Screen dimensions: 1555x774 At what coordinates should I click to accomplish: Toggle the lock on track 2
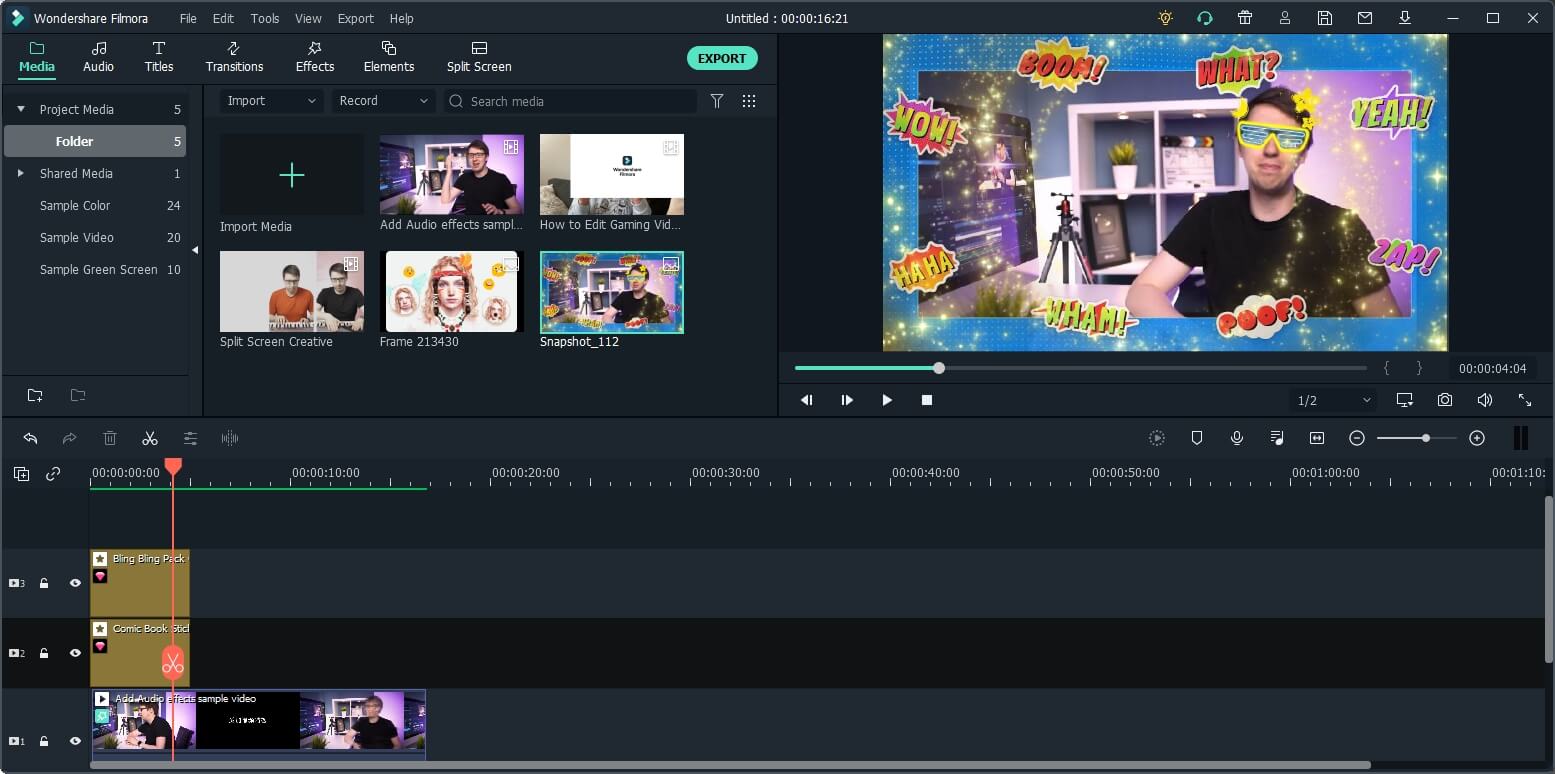(44, 653)
